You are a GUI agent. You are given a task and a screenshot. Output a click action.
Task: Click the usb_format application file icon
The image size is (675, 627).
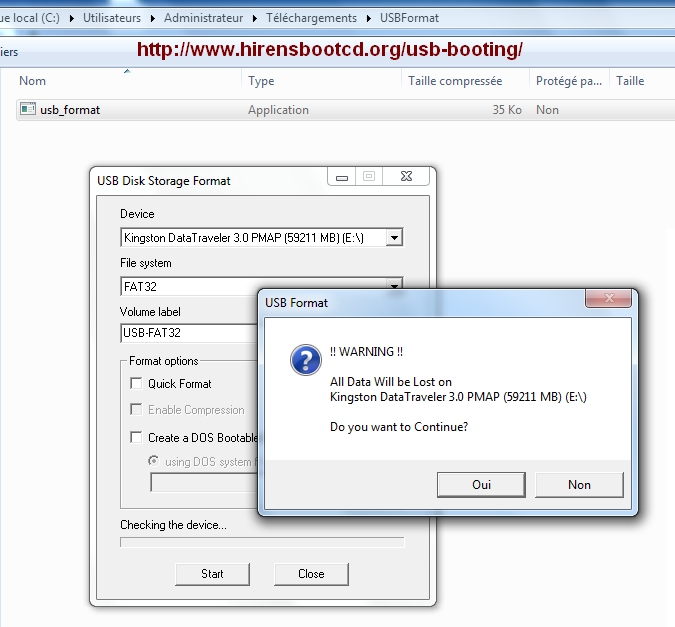(x=28, y=110)
